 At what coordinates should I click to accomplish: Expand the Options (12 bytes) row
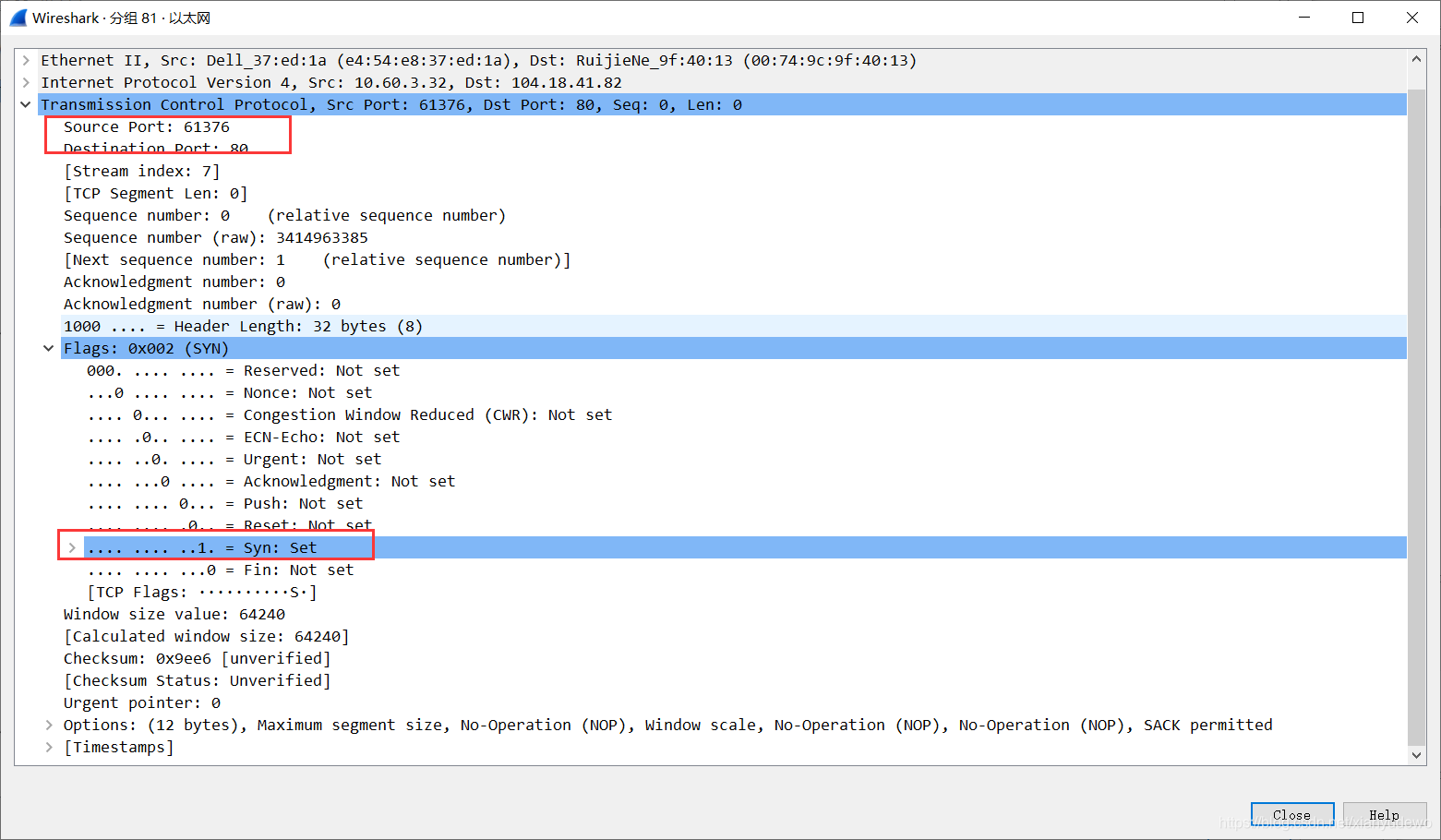coord(49,725)
